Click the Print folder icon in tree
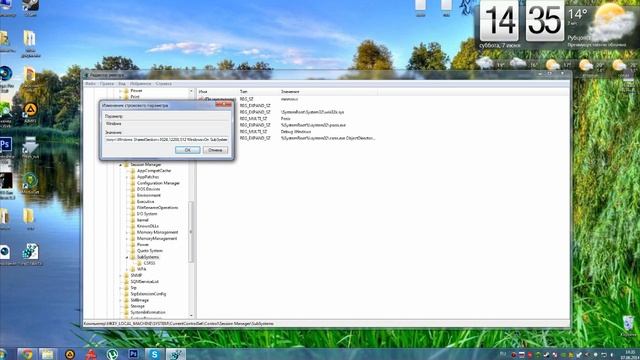Image resolution: width=640 pixels, height=360 pixels. (x=126, y=97)
